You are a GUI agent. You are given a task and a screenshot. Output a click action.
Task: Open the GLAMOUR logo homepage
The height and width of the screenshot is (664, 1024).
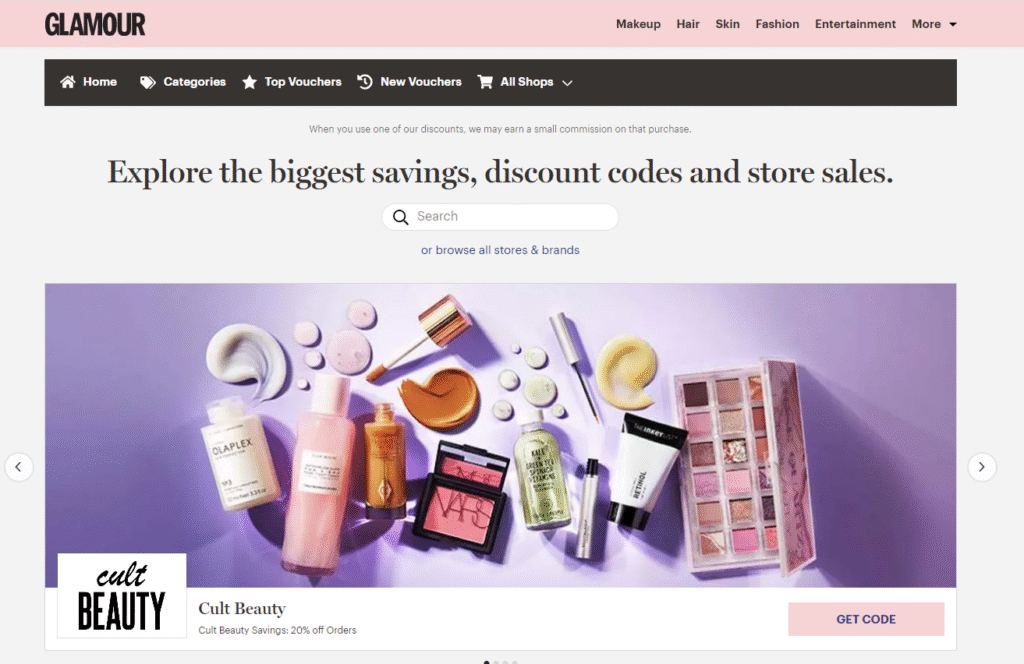(x=95, y=24)
